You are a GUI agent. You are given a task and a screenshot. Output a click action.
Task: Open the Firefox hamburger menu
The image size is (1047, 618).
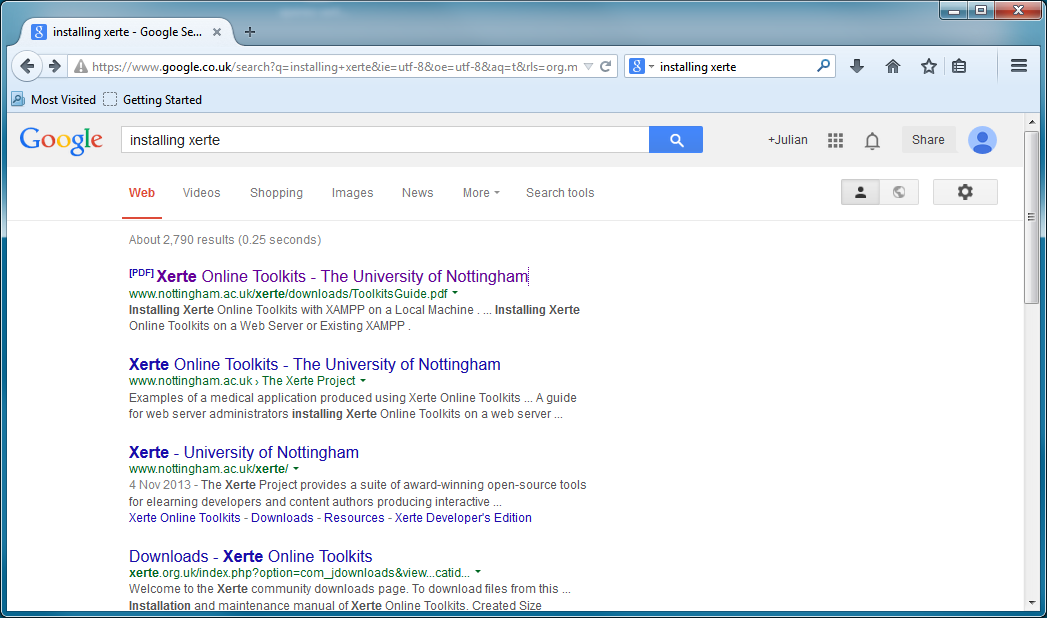click(1018, 66)
